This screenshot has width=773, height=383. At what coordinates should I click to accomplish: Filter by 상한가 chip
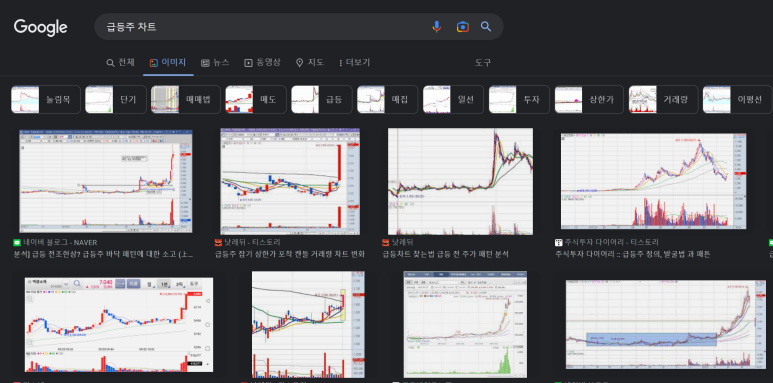coord(589,100)
